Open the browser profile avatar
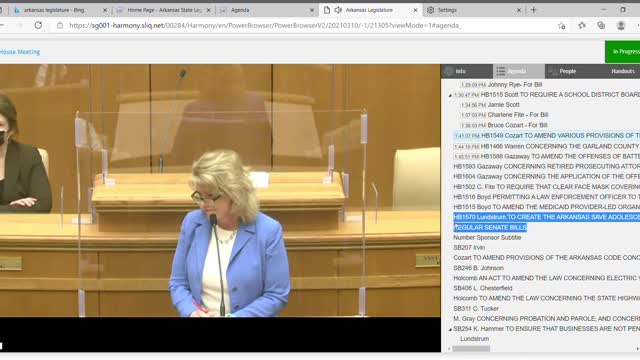The height and width of the screenshot is (360, 640). tap(621, 26)
